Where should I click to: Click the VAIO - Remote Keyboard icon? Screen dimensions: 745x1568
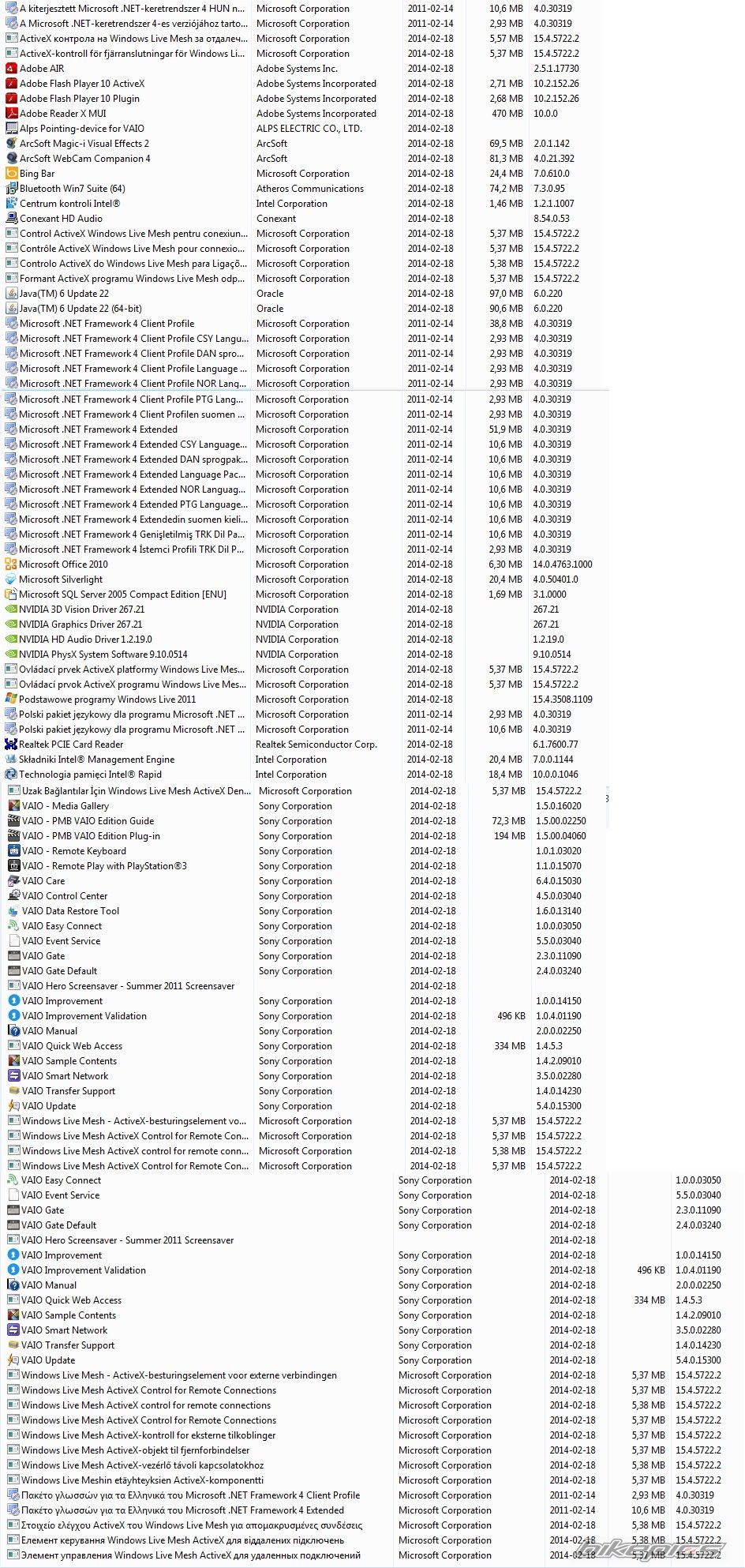click(14, 851)
